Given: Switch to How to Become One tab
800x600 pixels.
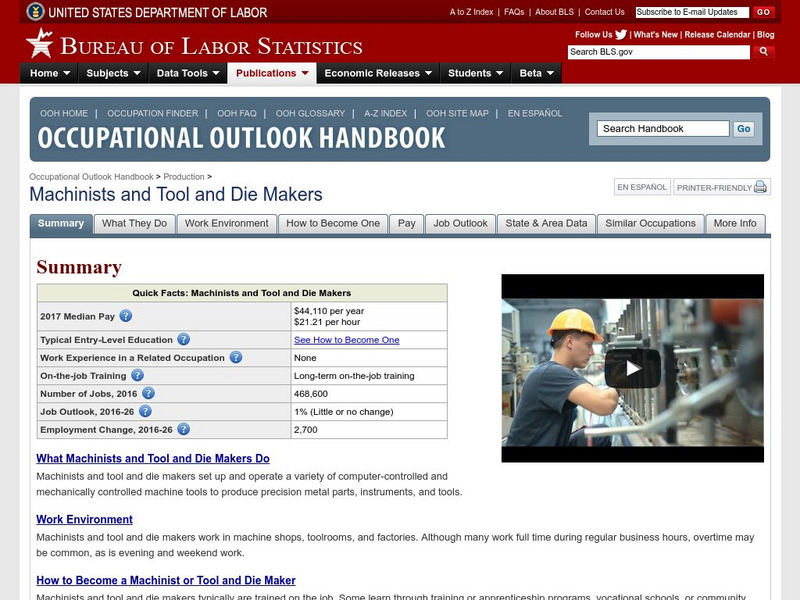Looking at the screenshot, I should tap(333, 223).
